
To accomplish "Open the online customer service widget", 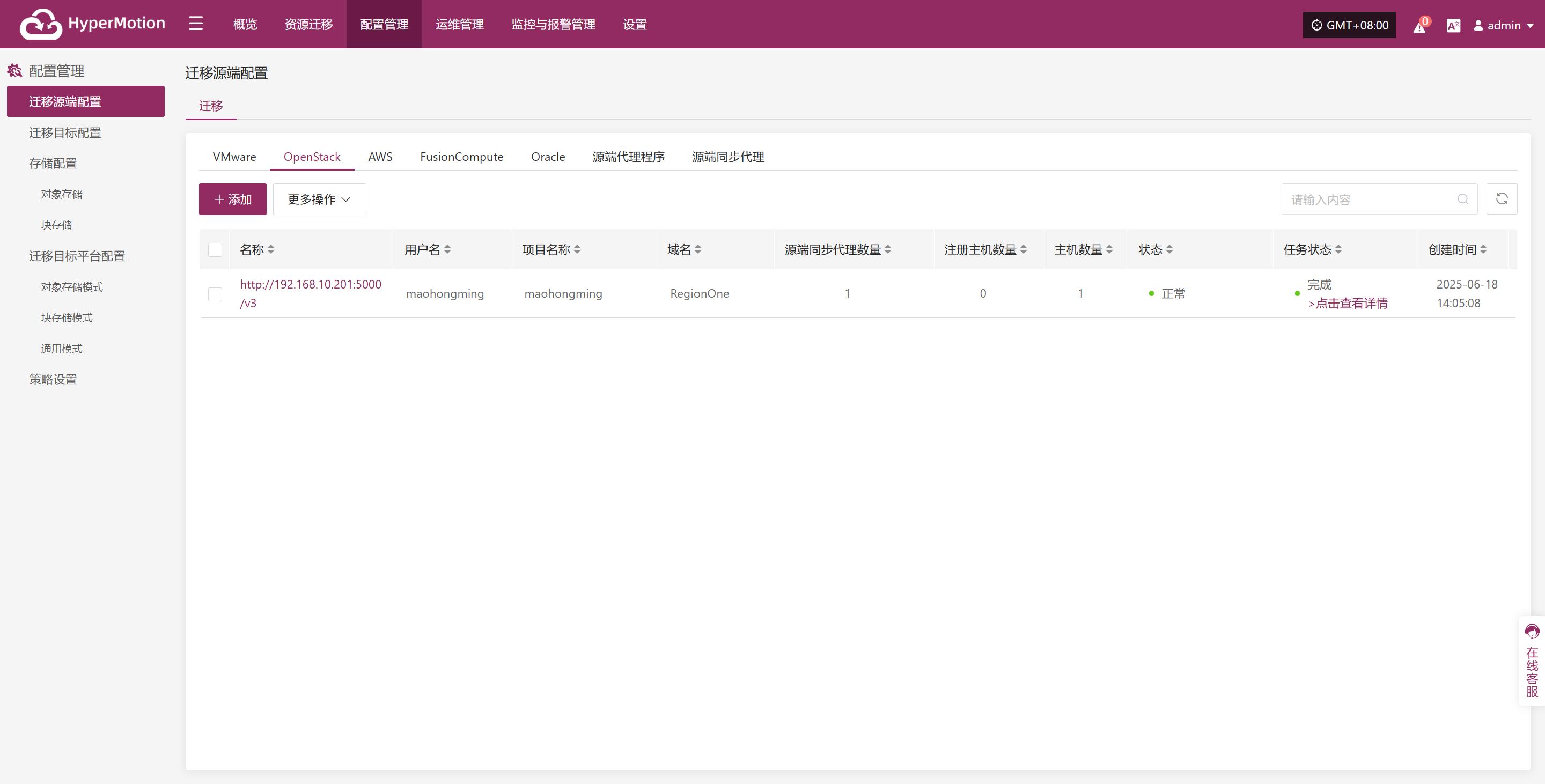I will coord(1532,661).
